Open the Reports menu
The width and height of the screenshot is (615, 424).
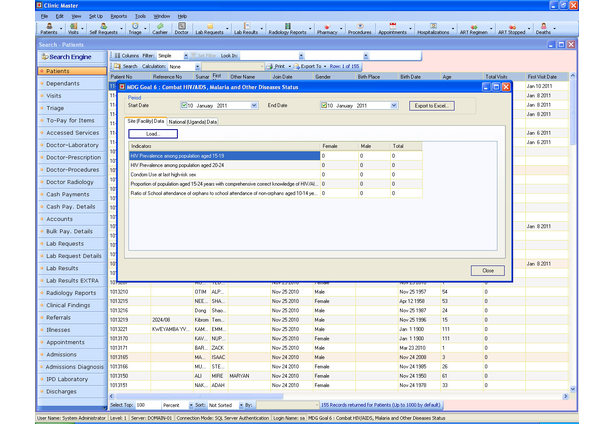coord(118,16)
